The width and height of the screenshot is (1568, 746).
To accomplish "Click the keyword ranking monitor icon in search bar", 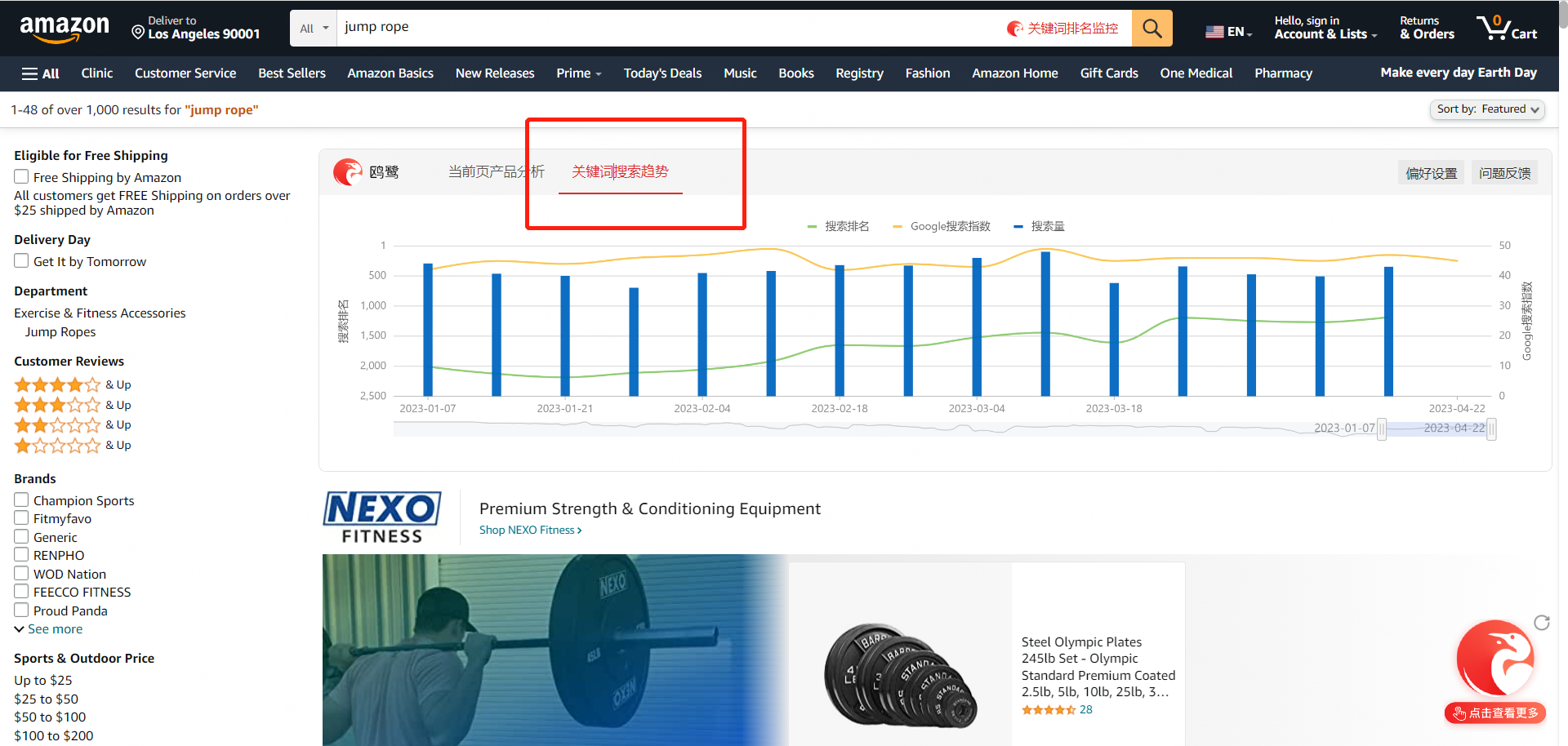I will (x=1015, y=29).
